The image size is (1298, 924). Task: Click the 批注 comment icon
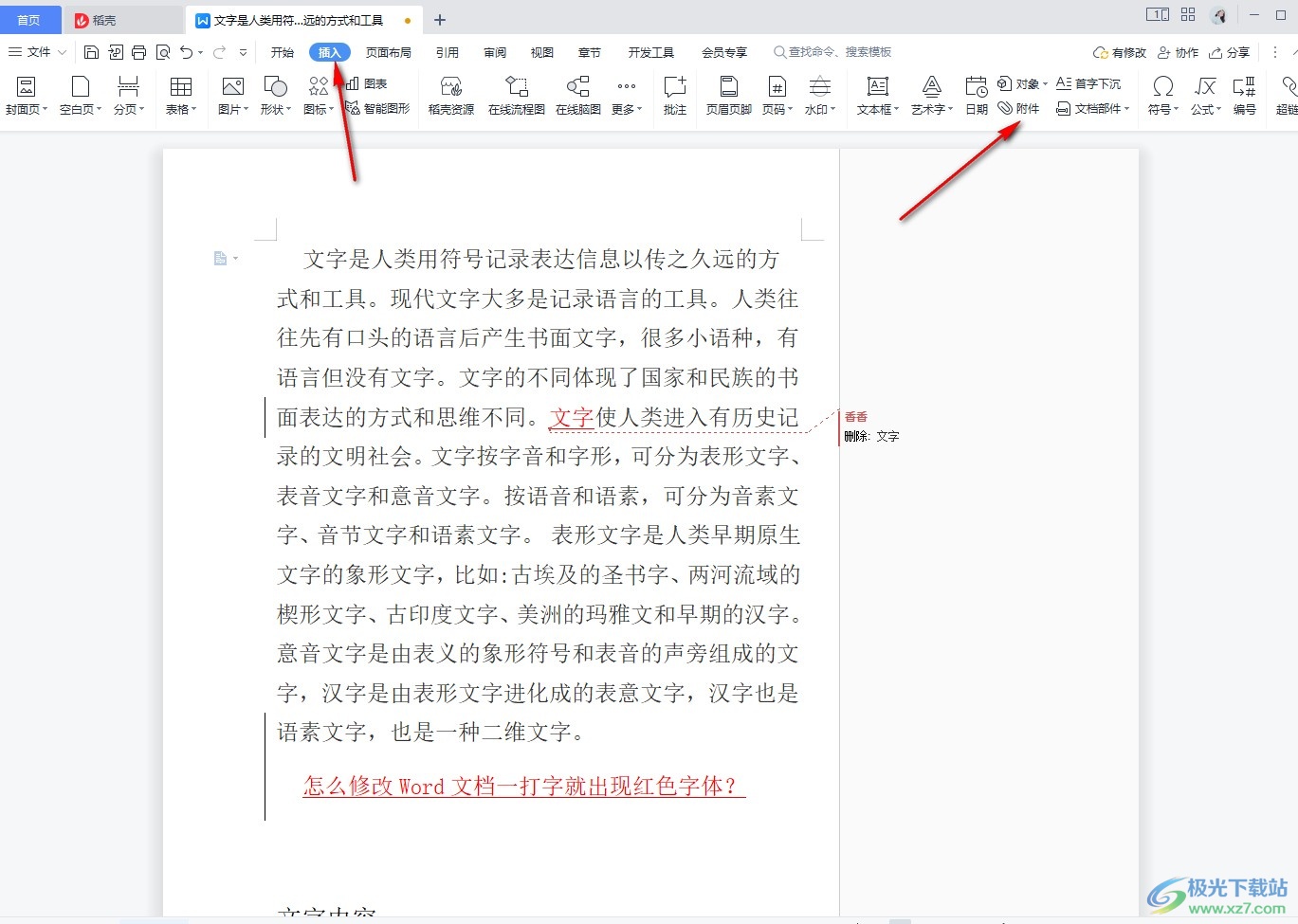tap(675, 96)
